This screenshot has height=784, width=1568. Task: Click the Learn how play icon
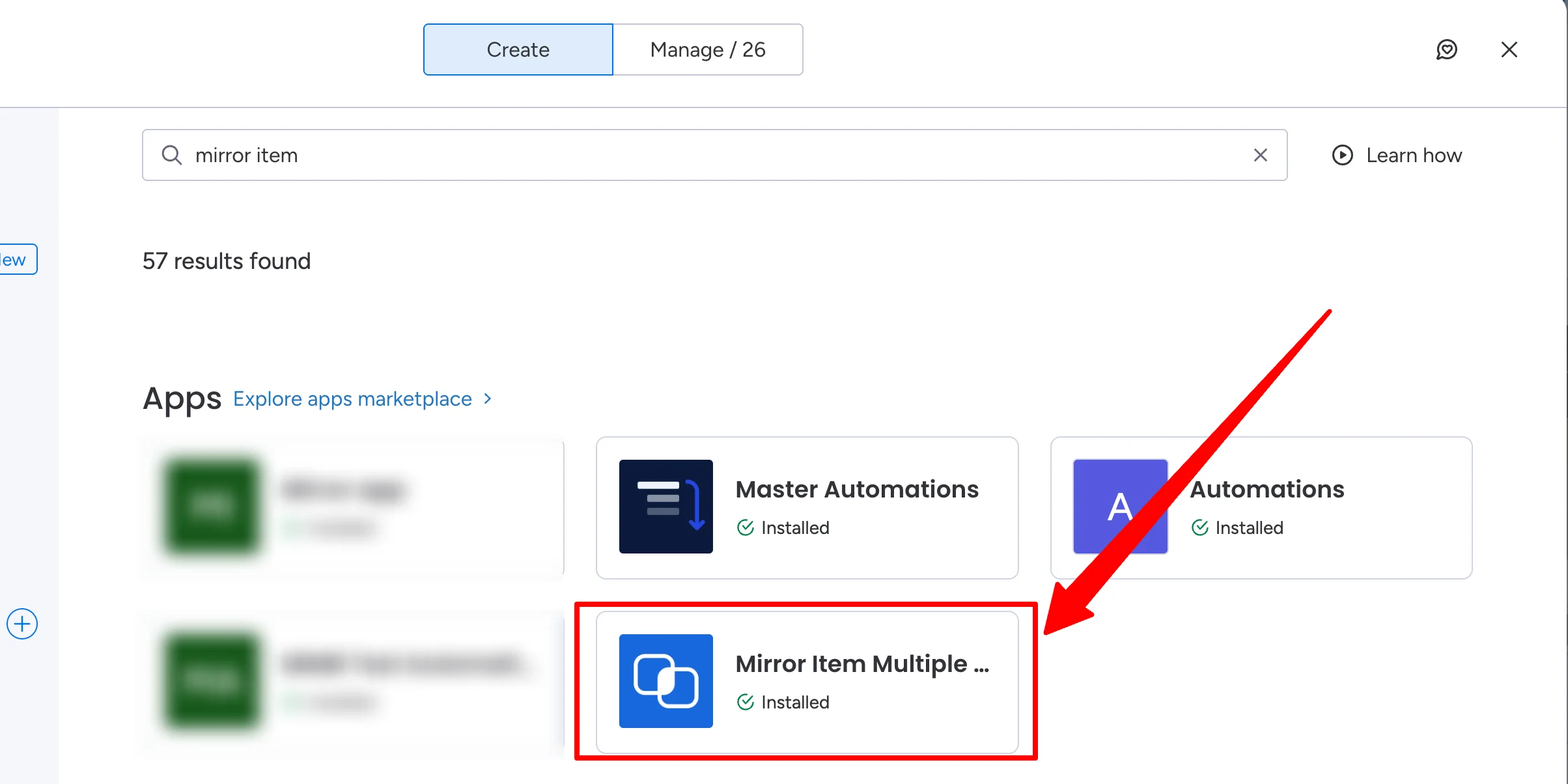(1342, 155)
